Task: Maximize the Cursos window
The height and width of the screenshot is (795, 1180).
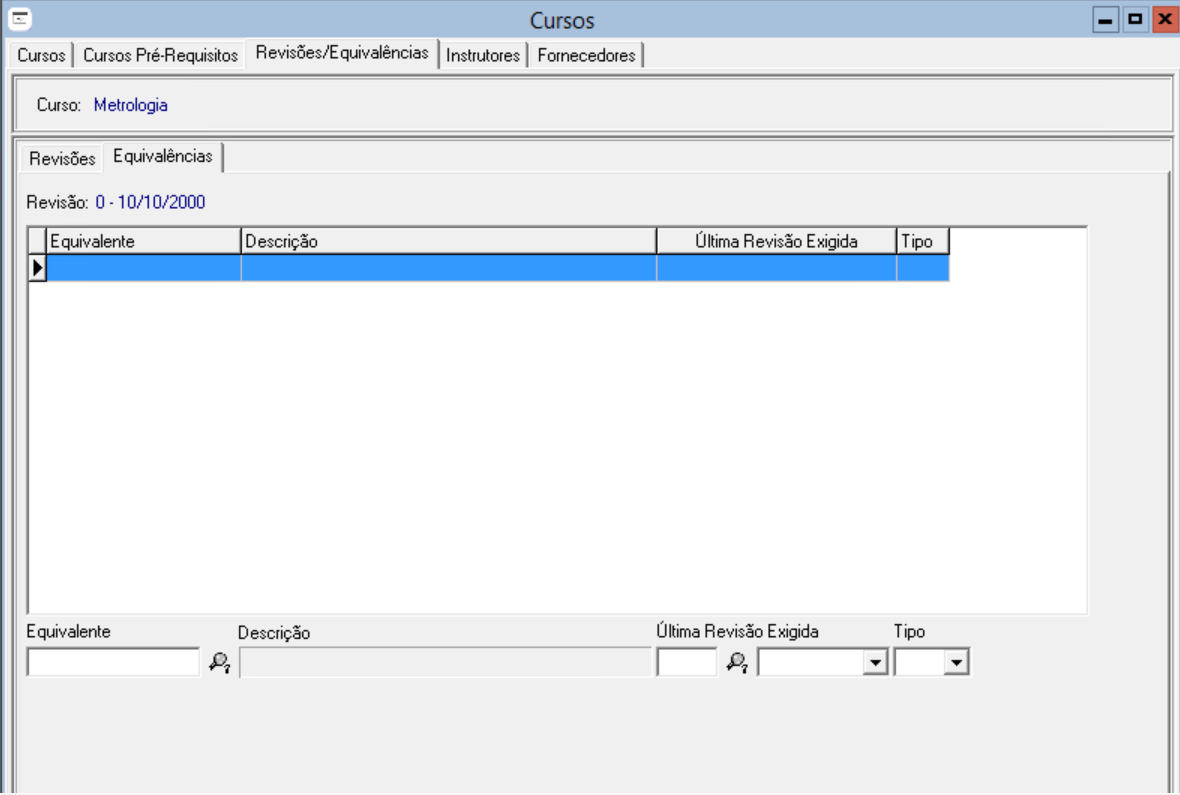Action: 1135,20
